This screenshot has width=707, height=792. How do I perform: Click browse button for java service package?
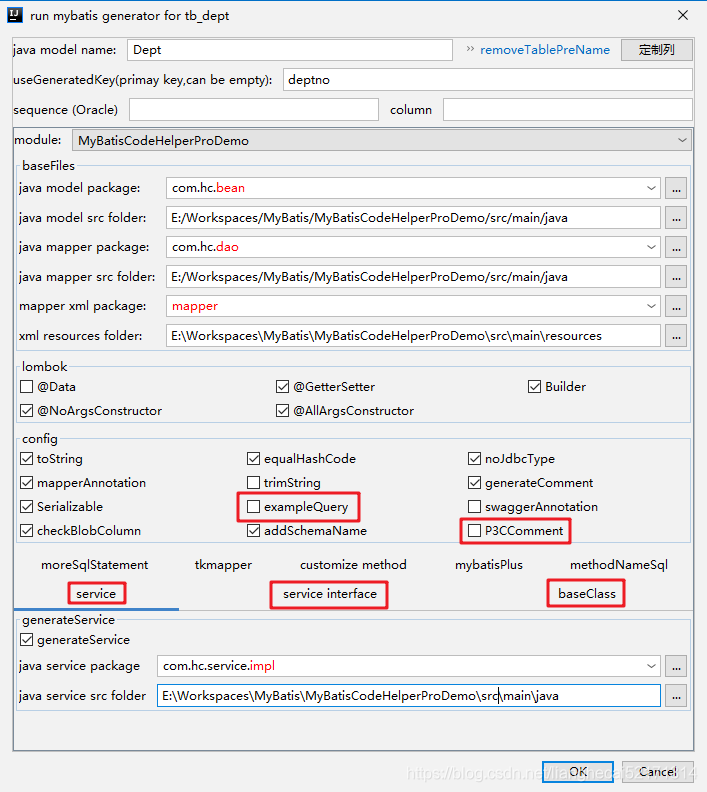coord(677,666)
